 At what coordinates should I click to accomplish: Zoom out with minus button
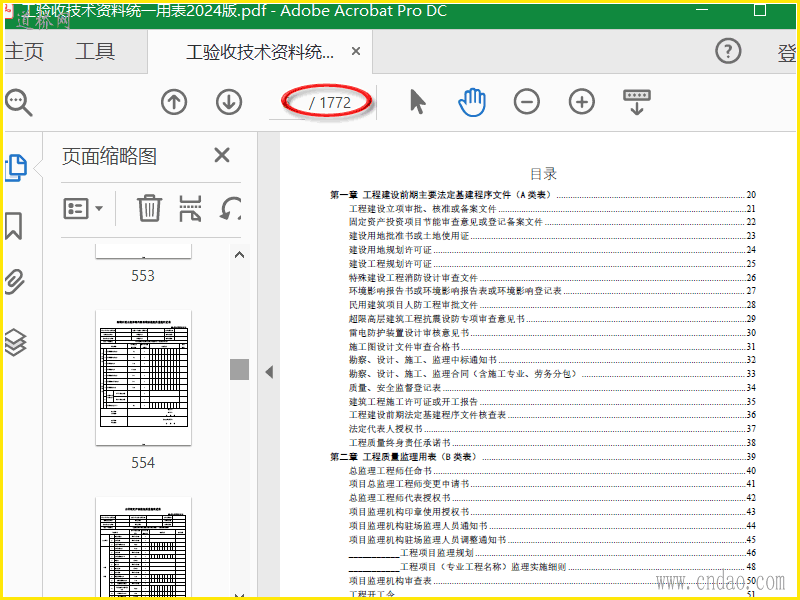tap(527, 102)
